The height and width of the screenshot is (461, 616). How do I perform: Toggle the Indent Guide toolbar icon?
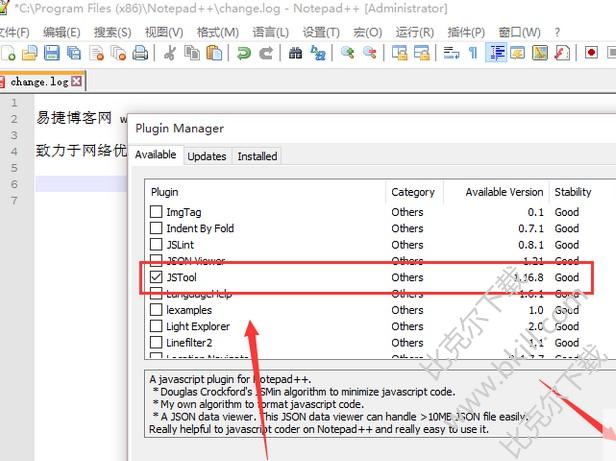click(x=496, y=53)
